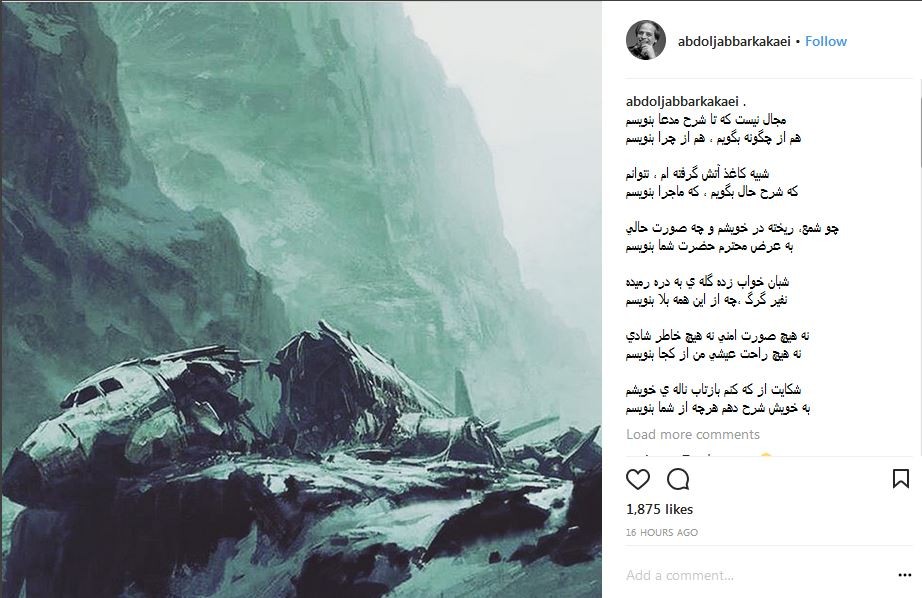Open the 16 hours ago timestamp link
This screenshot has height=598, width=922.
662,532
